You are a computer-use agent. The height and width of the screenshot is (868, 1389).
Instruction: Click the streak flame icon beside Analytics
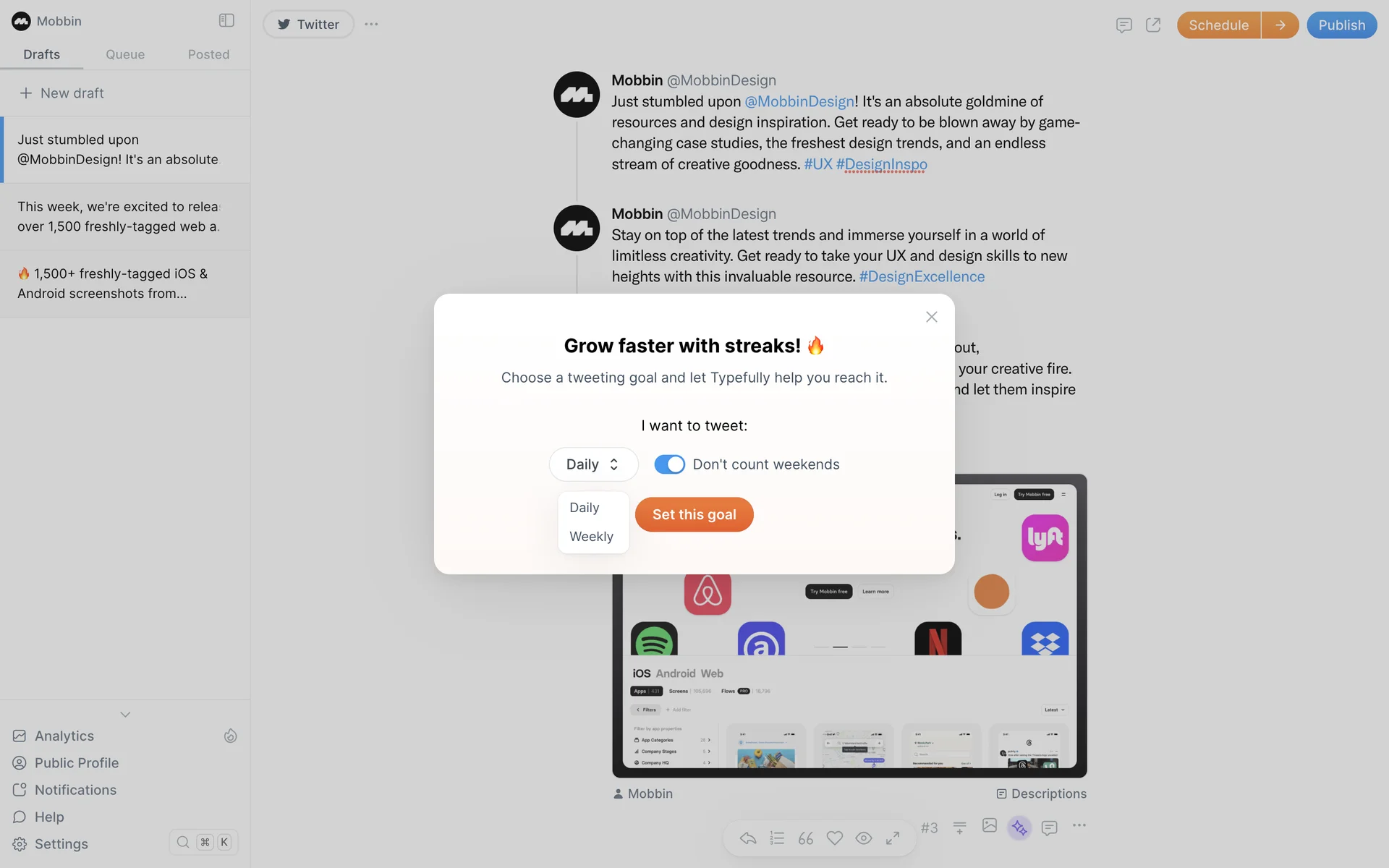(230, 736)
